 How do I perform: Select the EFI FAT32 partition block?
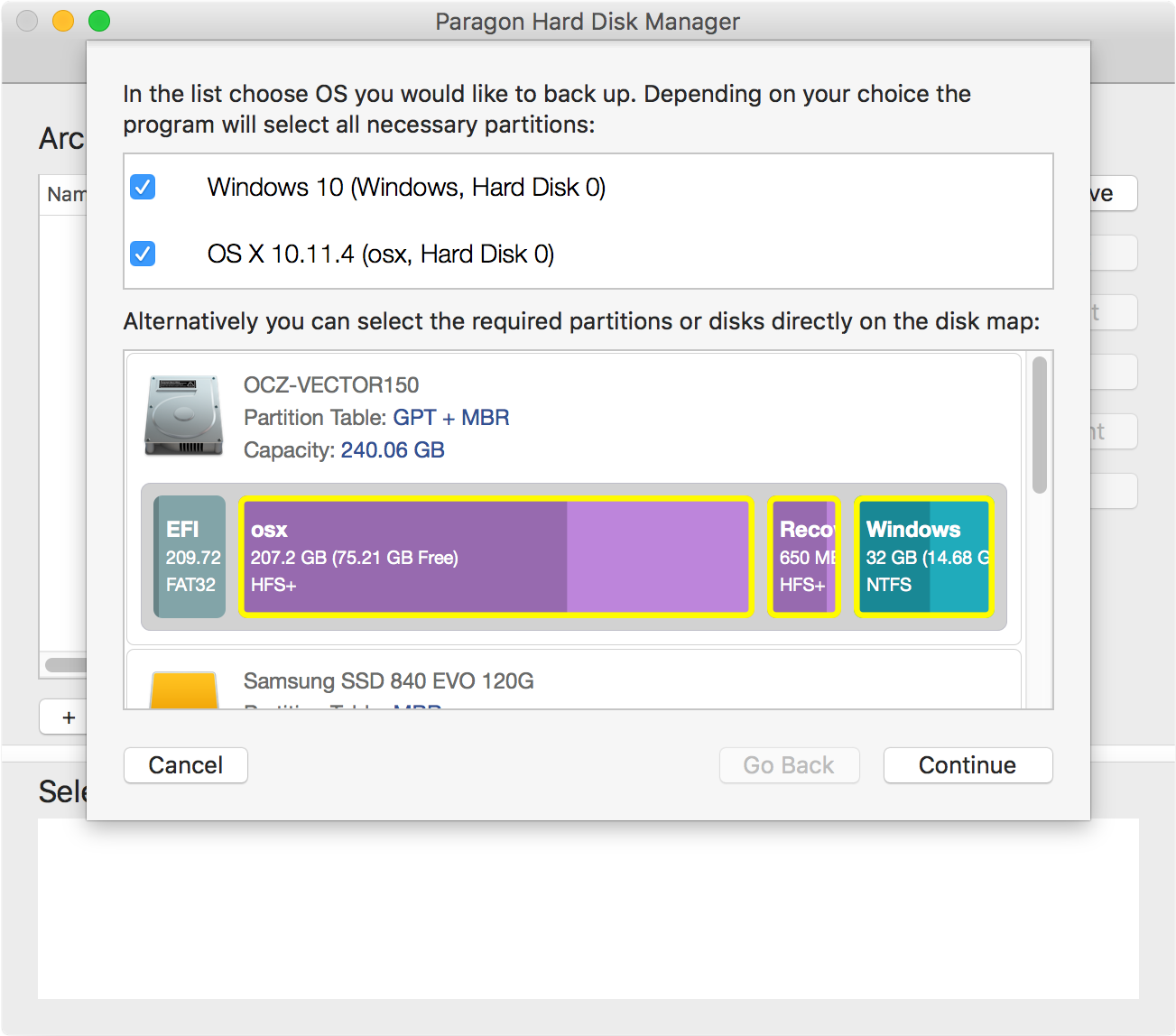190,557
